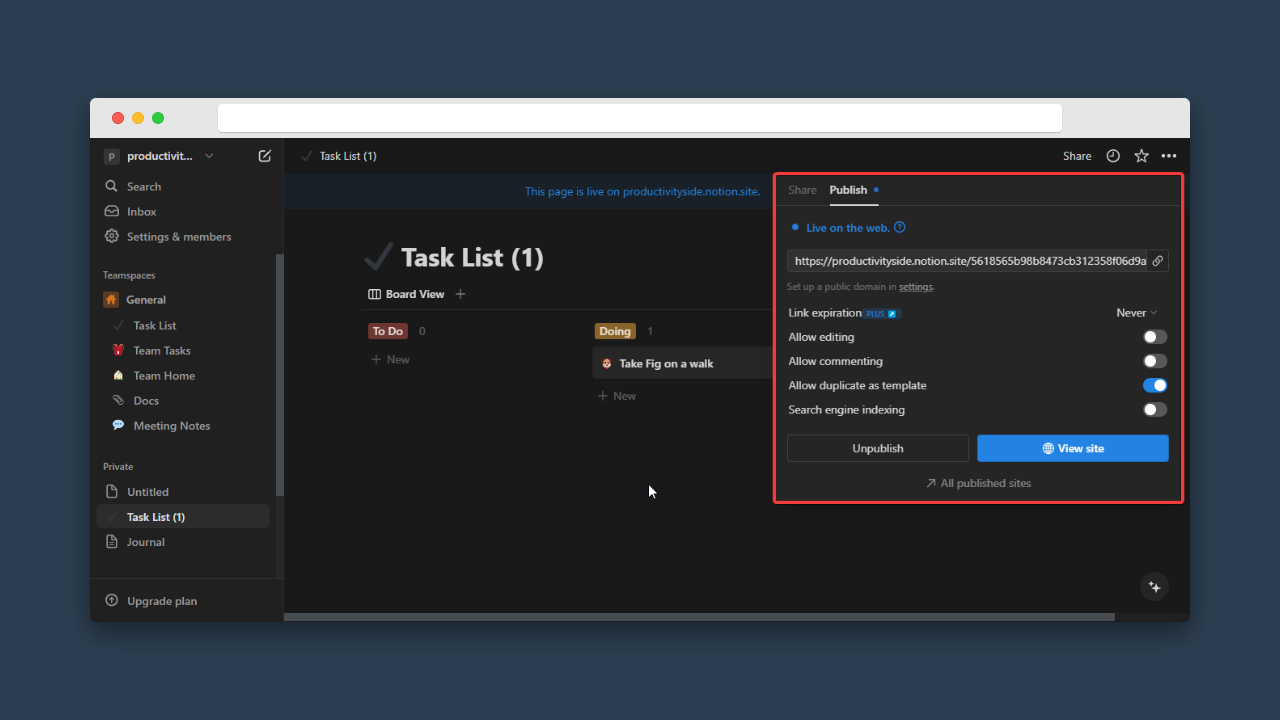This screenshot has height=720, width=1280.
Task: Open the Notion AI sparkle button
Action: [1154, 587]
